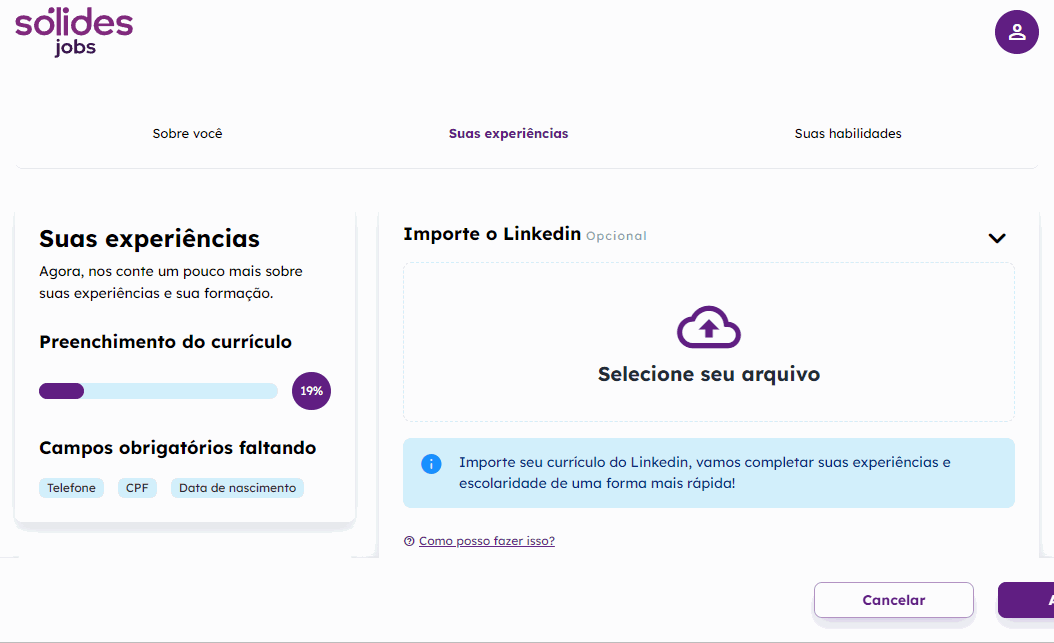Click the résumé completion progress bar
Image resolution: width=1054 pixels, height=643 pixels.
click(158, 391)
